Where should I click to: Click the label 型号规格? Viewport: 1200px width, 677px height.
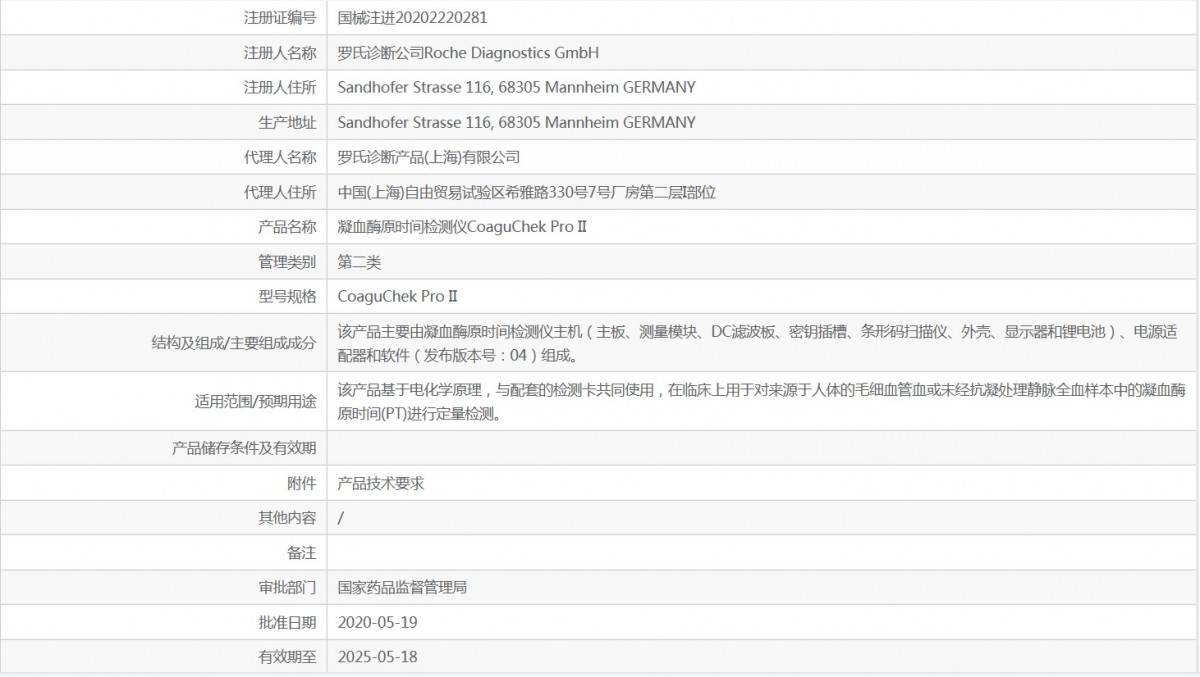pyautogui.click(x=287, y=296)
